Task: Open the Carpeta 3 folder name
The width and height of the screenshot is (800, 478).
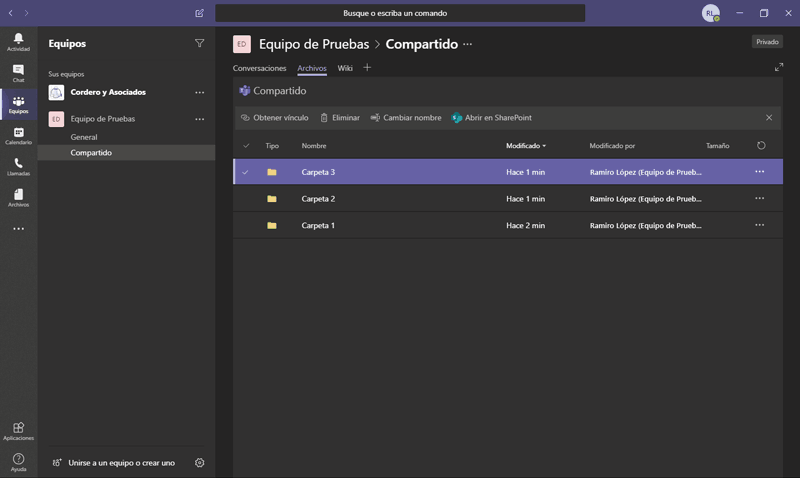Action: point(318,172)
